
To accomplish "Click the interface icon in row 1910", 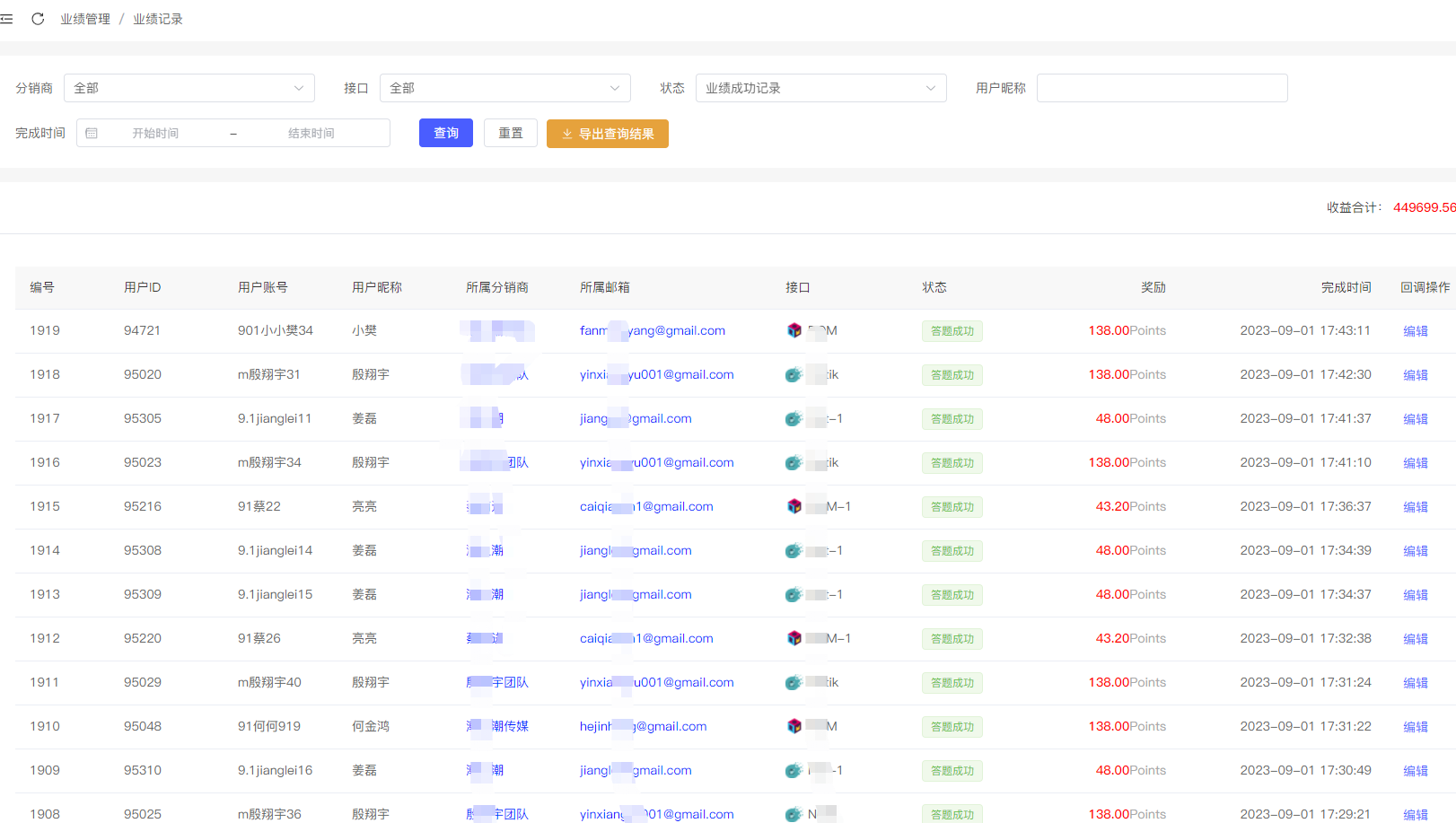I will click(x=794, y=726).
